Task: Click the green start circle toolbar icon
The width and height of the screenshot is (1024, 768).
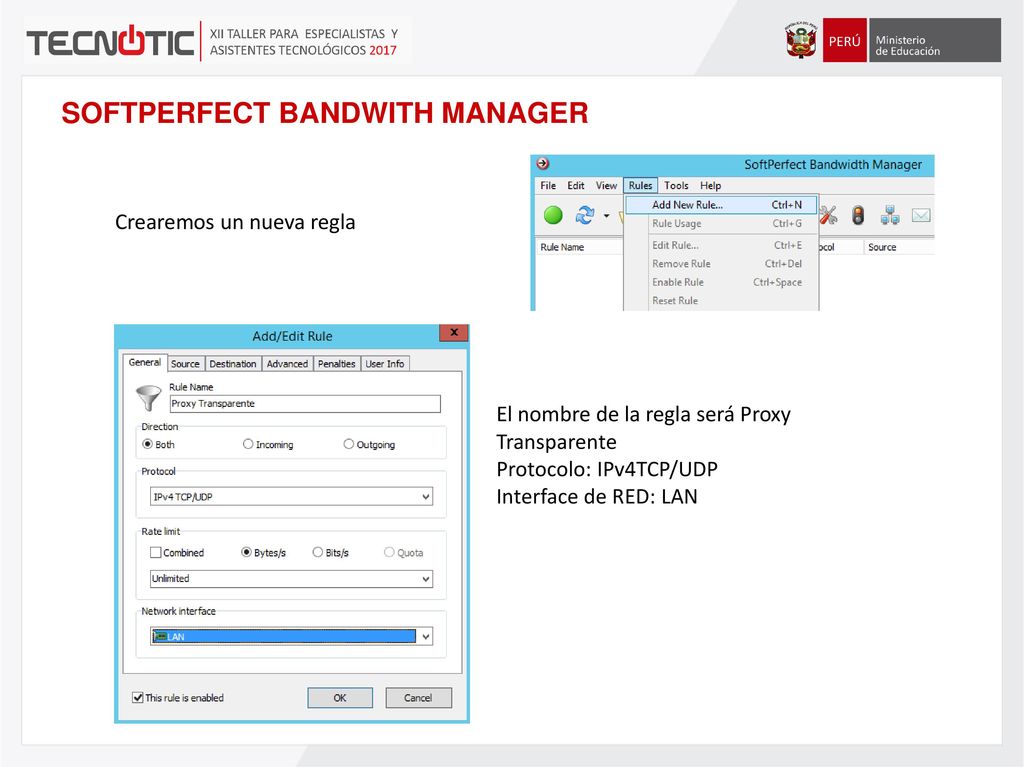Action: point(553,215)
